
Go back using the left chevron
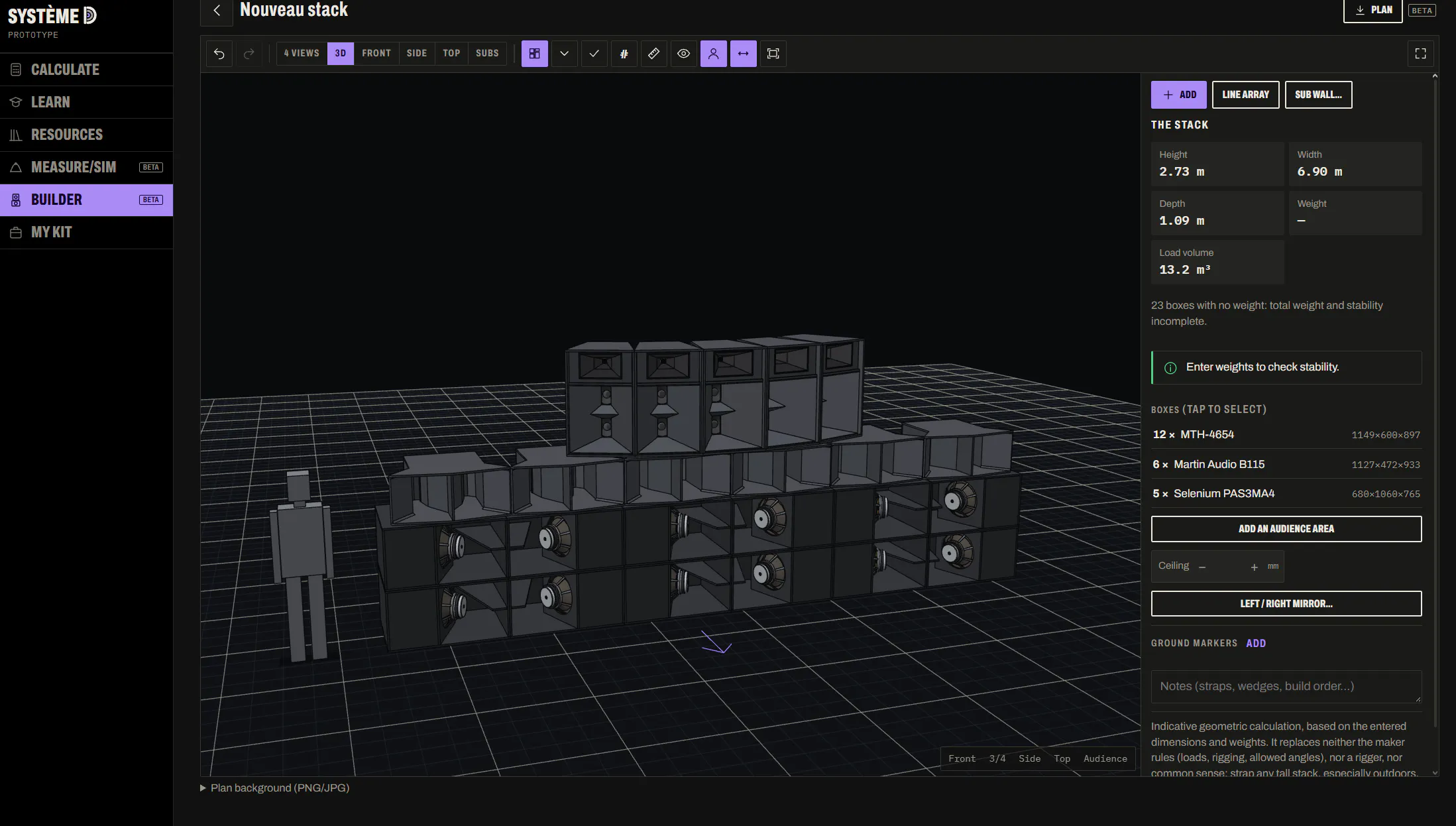pyautogui.click(x=217, y=11)
